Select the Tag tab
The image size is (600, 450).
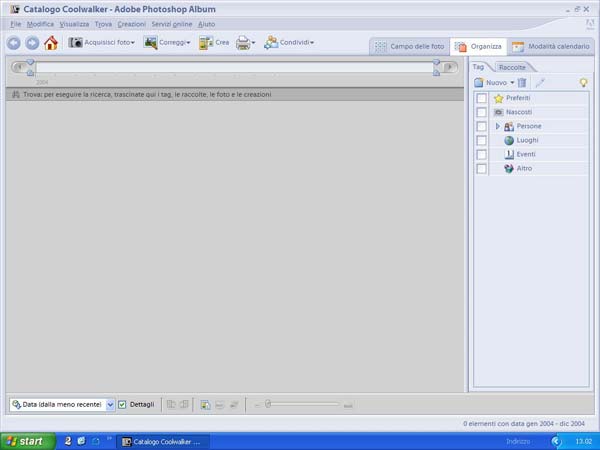click(478, 67)
